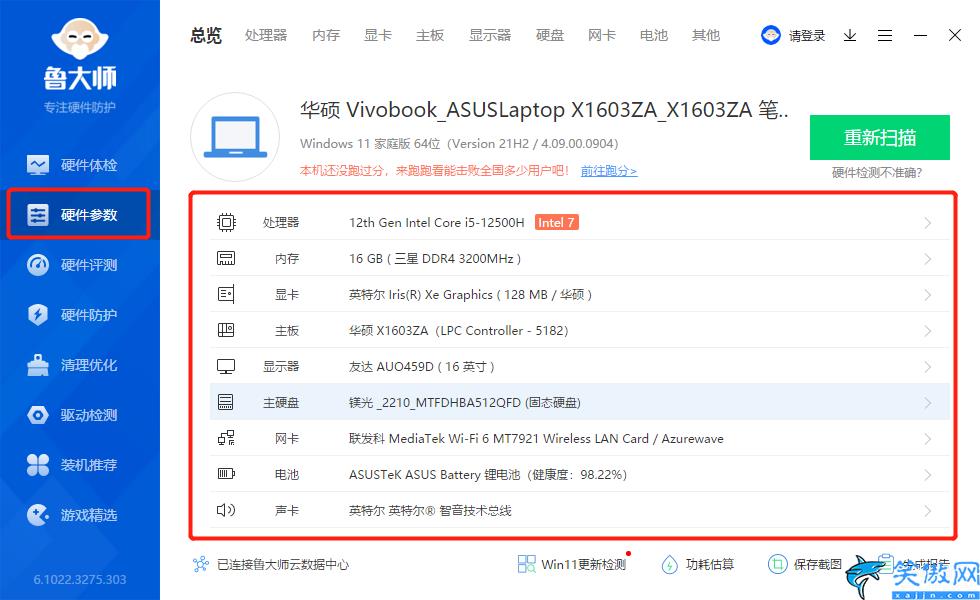This screenshot has width=980, height=600.
Task: Click the green 重新扫描 button
Action: [879, 138]
